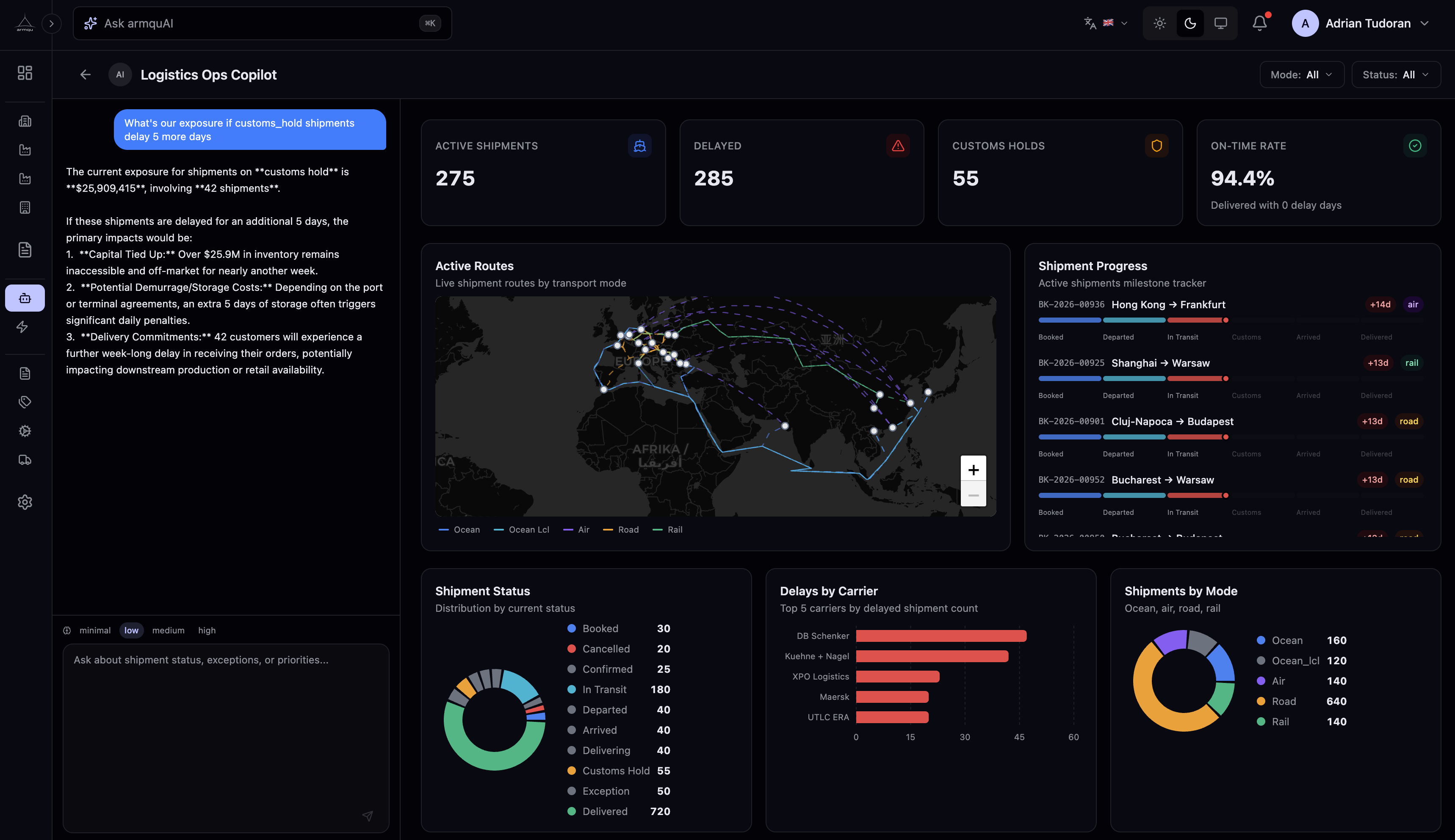Send the chat message with paper plane button

(x=368, y=816)
